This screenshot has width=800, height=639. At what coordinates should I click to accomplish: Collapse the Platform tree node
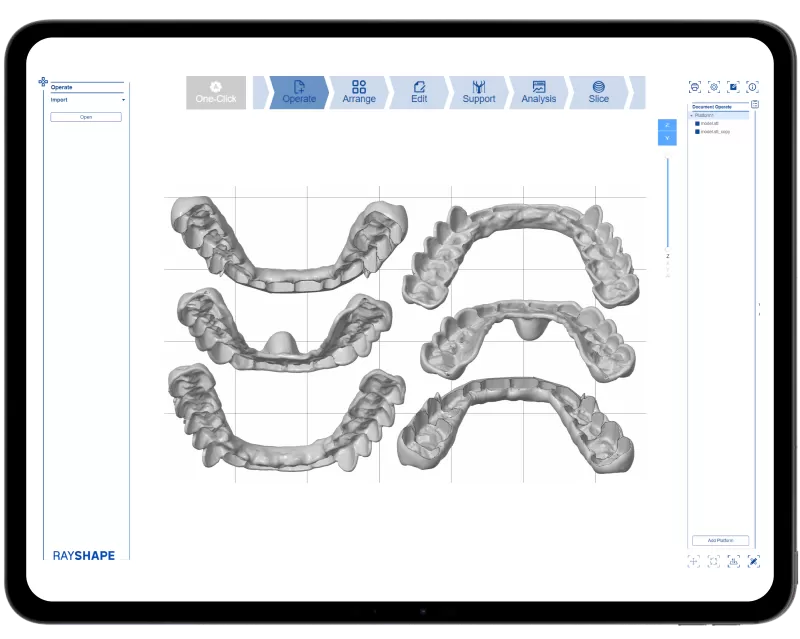coord(691,115)
